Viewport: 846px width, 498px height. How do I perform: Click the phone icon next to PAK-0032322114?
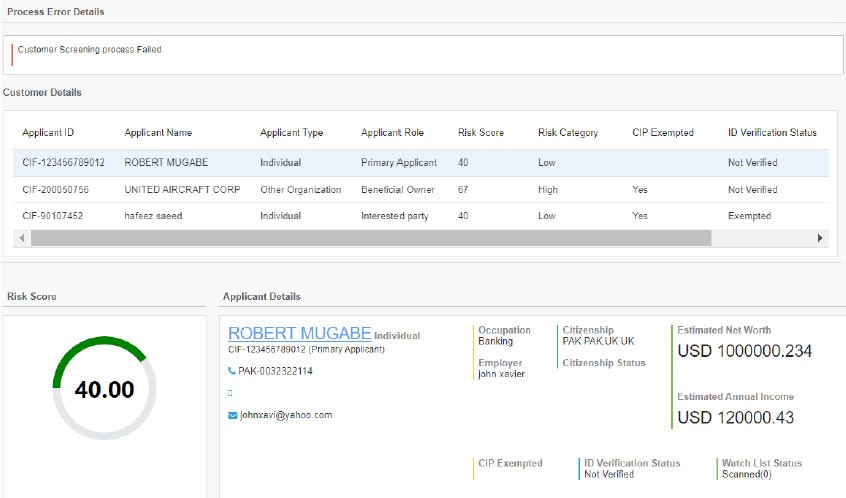[231, 371]
